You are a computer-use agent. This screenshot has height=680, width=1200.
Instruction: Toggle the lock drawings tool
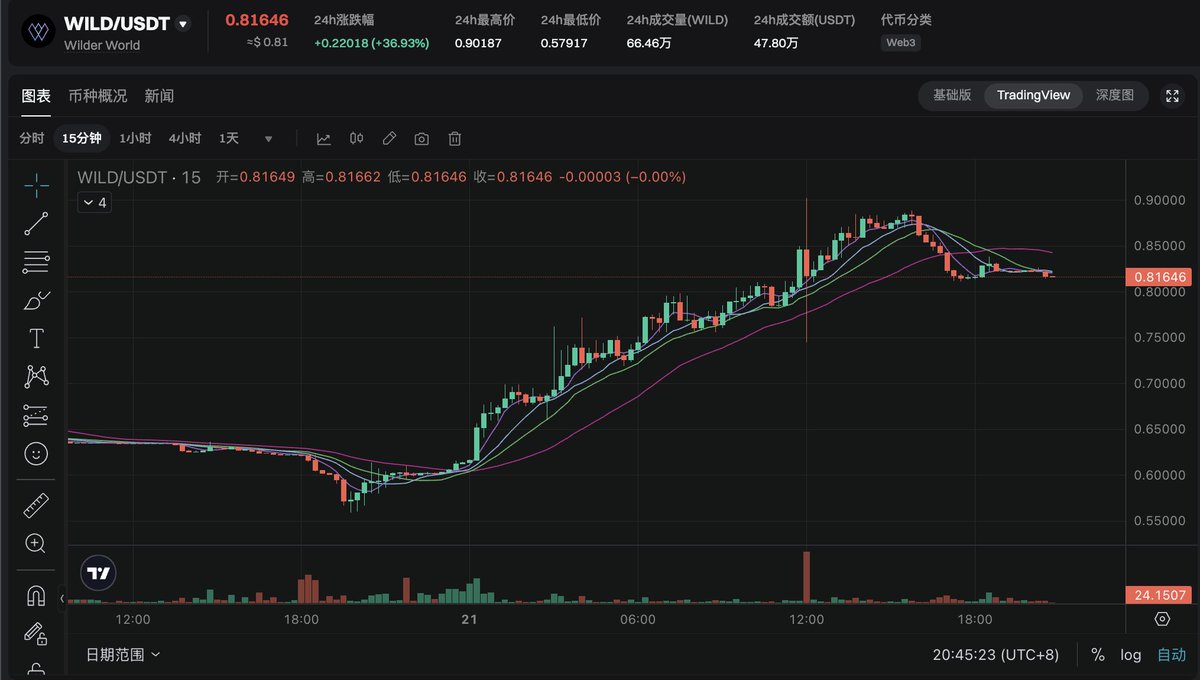[36, 633]
